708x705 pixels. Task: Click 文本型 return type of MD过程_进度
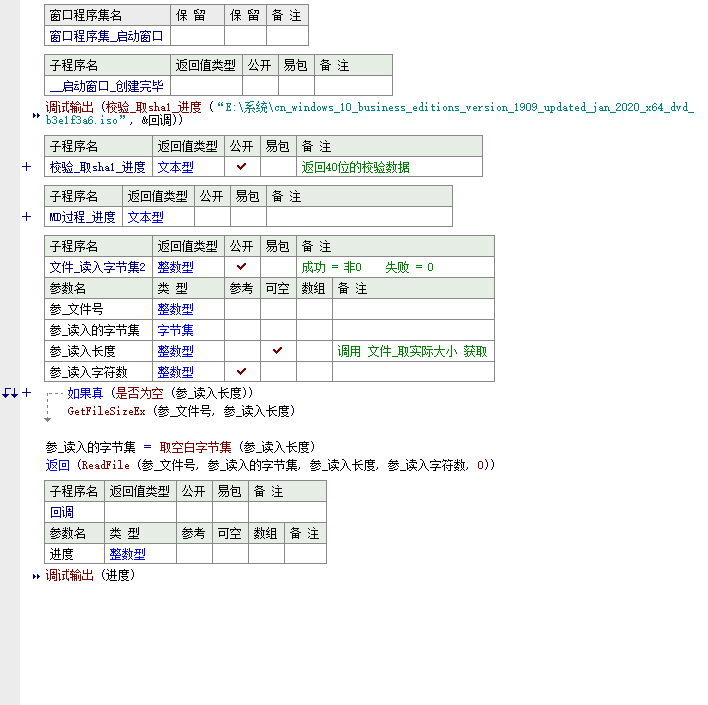pos(145,217)
